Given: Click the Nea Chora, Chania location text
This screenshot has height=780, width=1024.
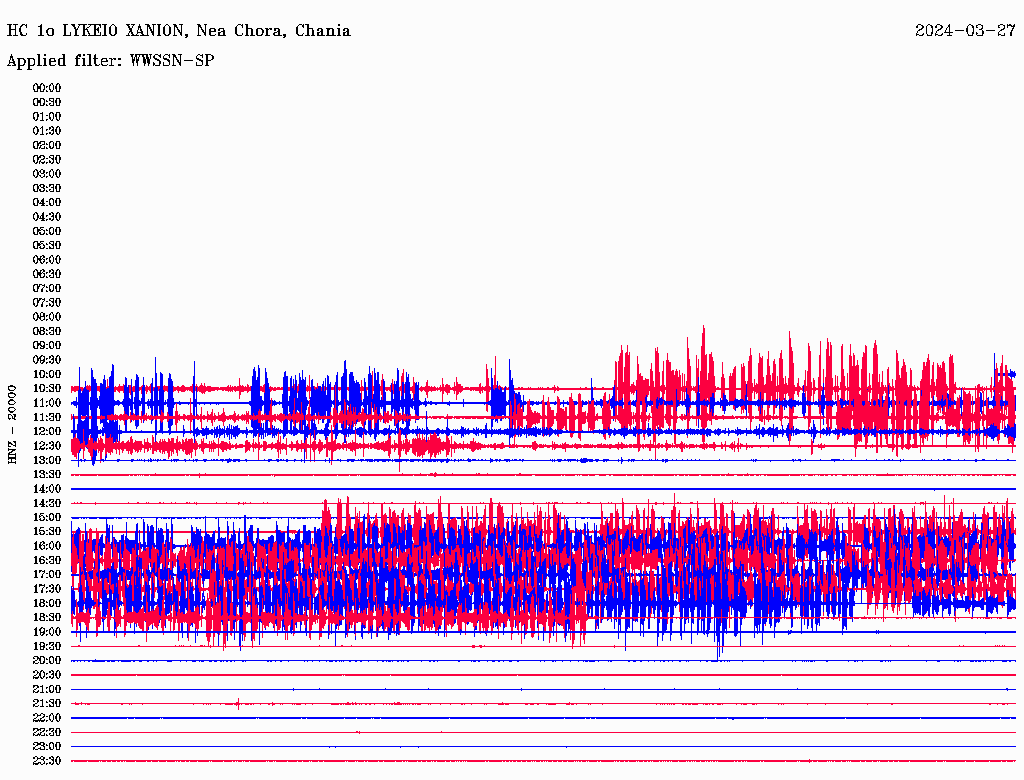Looking at the screenshot, I should 272,31.
